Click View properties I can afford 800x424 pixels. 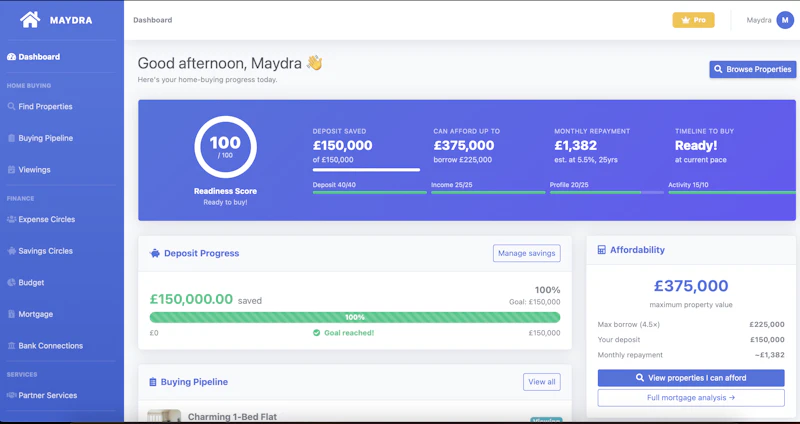pyautogui.click(x=691, y=378)
